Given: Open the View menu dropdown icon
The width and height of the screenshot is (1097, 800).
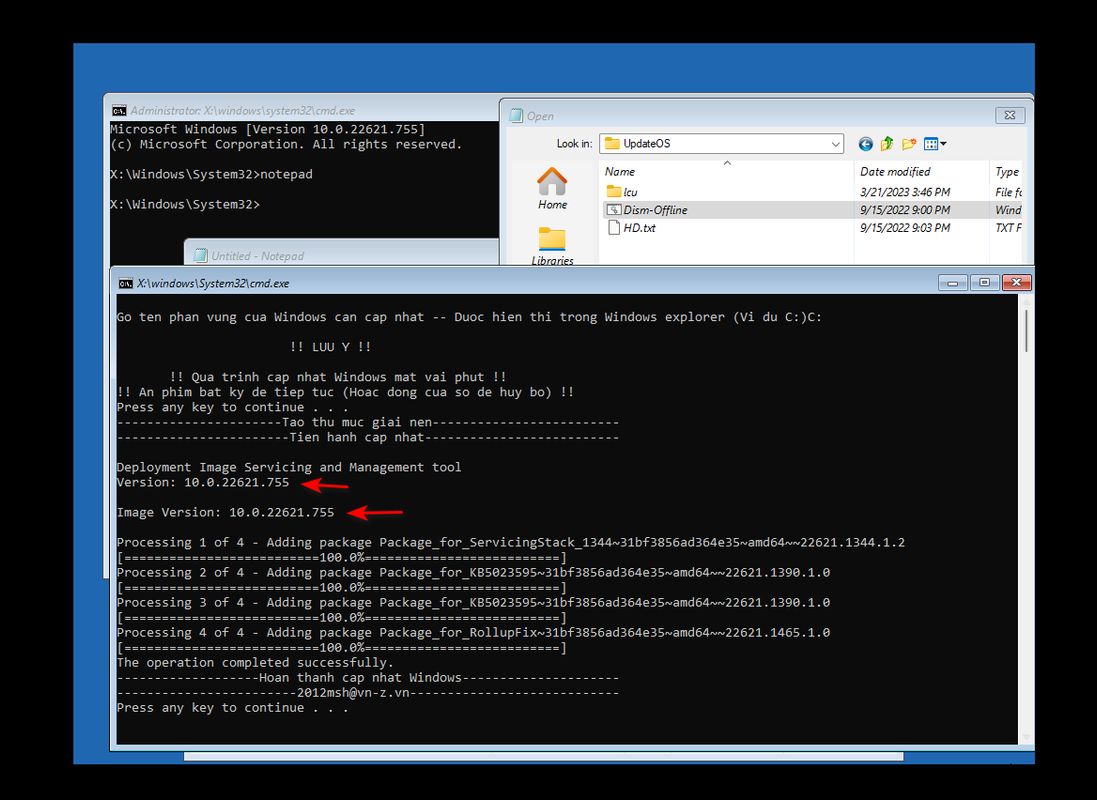Looking at the screenshot, I should point(935,144).
